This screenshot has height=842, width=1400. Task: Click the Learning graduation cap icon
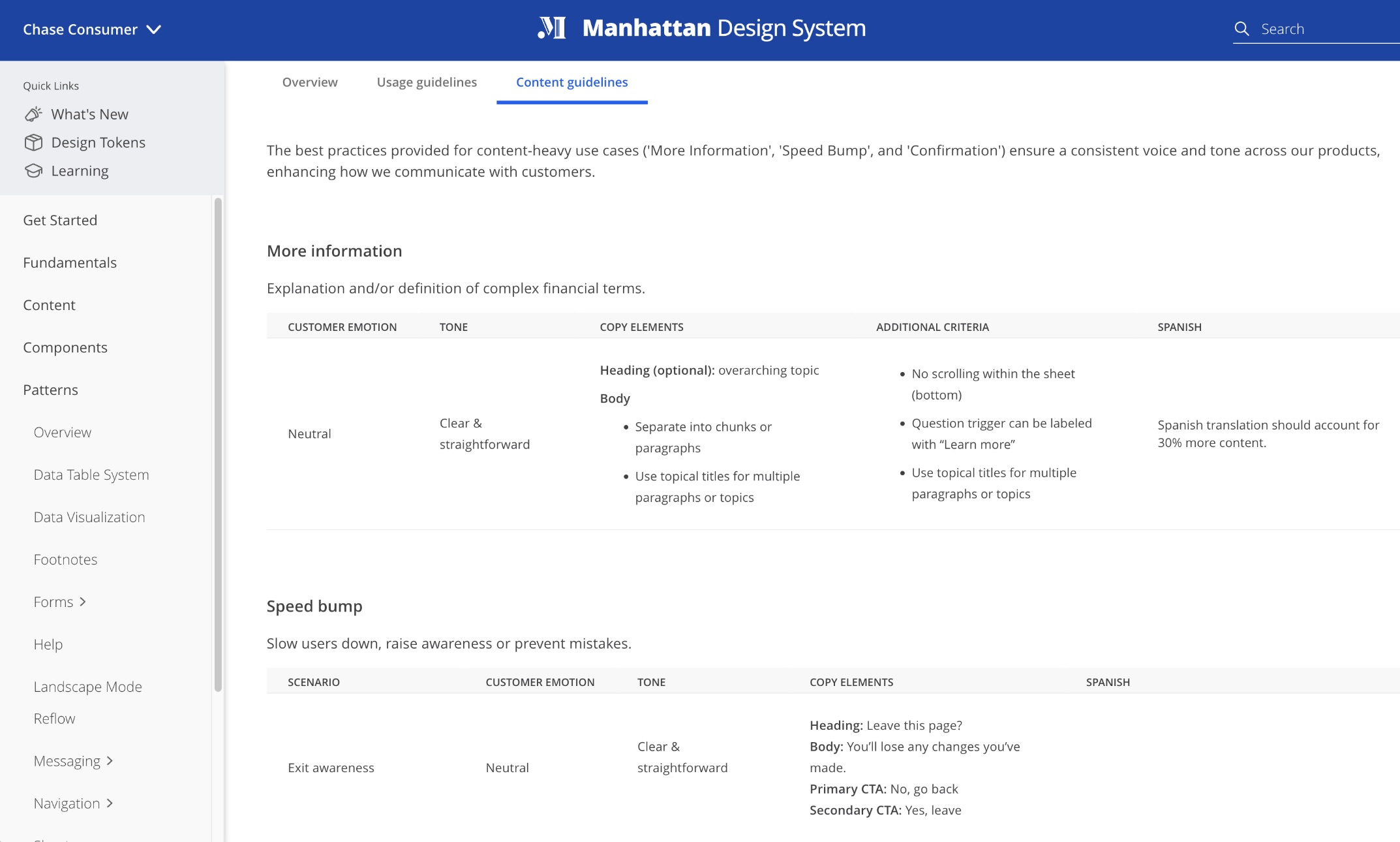[x=33, y=171]
